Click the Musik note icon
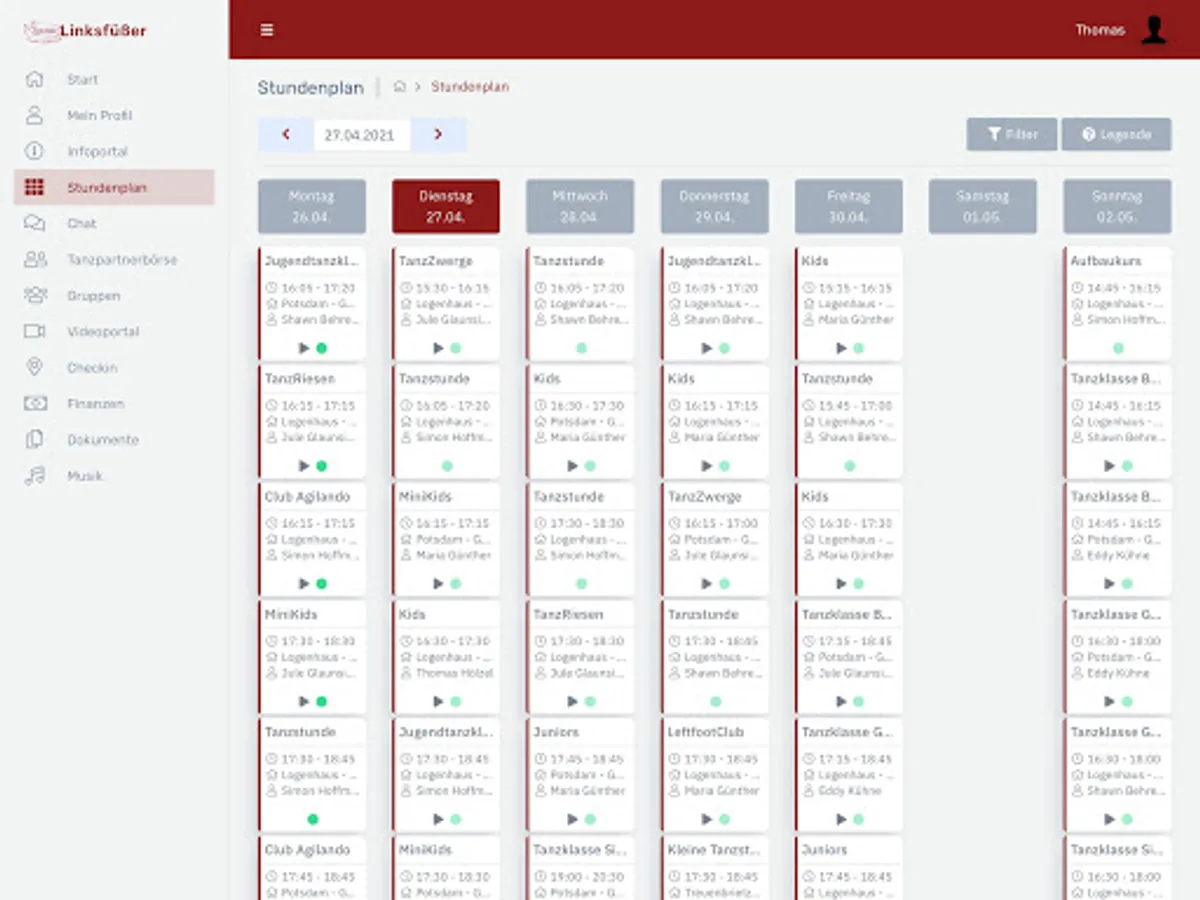 (35, 476)
